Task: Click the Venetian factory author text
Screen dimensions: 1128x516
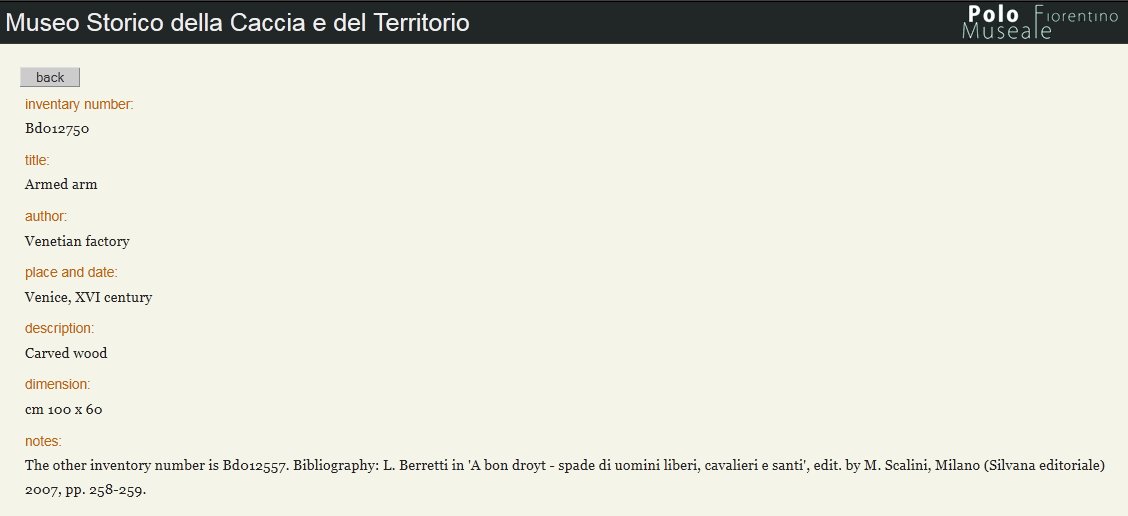Action: tap(77, 241)
